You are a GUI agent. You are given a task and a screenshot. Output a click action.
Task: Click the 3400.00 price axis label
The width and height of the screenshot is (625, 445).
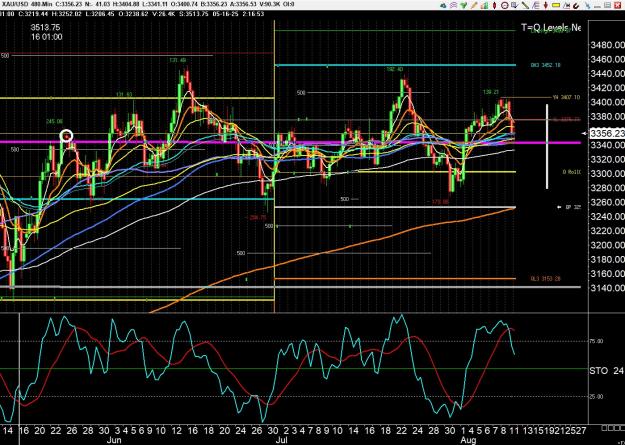(x=607, y=102)
